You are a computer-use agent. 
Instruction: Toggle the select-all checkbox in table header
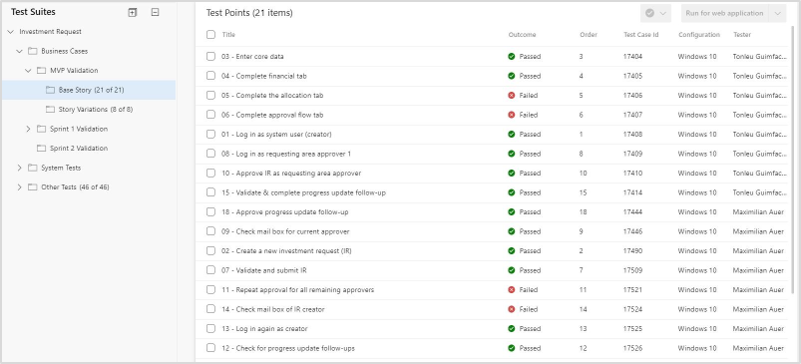(210, 35)
